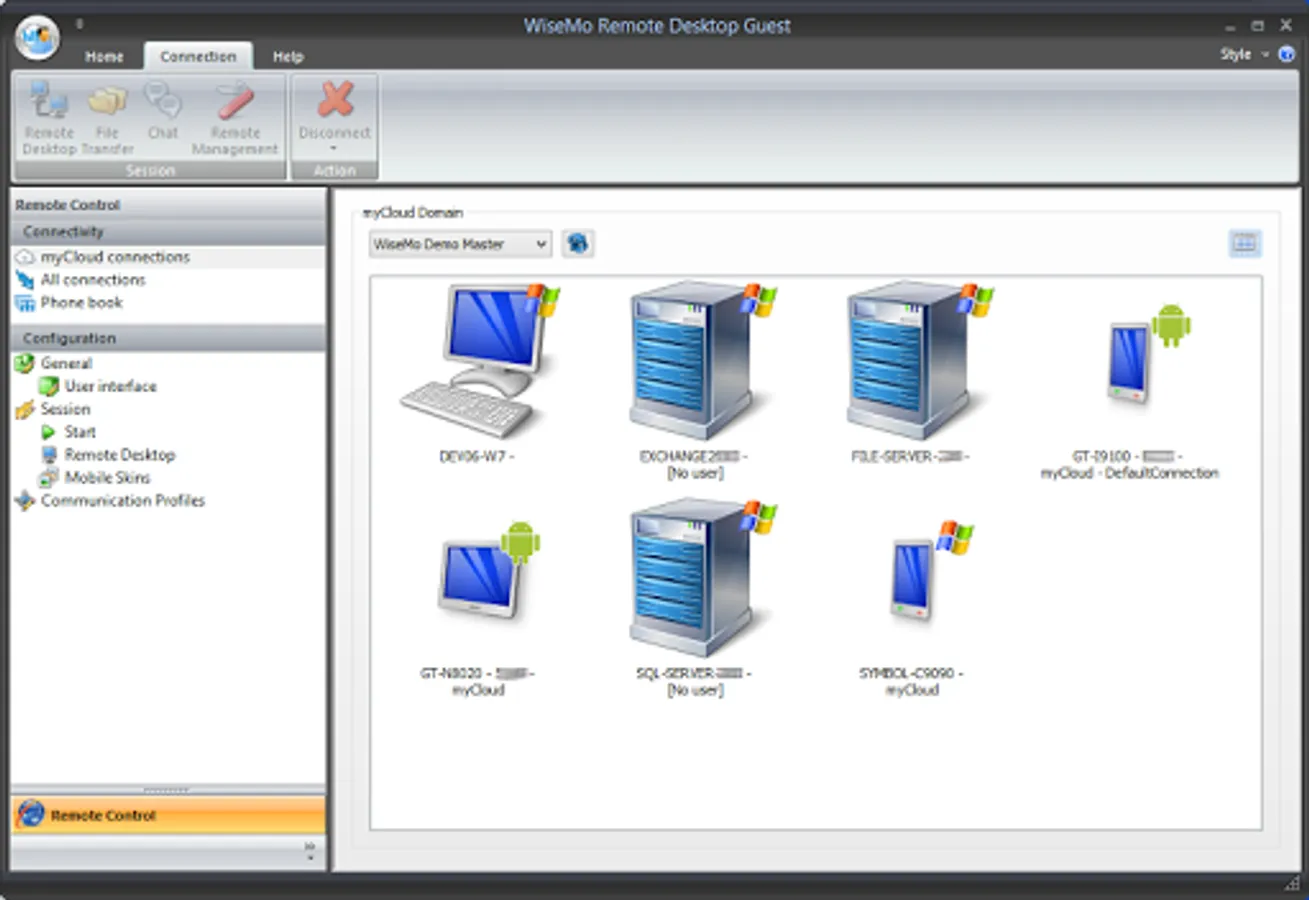Open Communication Profiles settings
The height and width of the screenshot is (900, 1309).
tap(120, 500)
